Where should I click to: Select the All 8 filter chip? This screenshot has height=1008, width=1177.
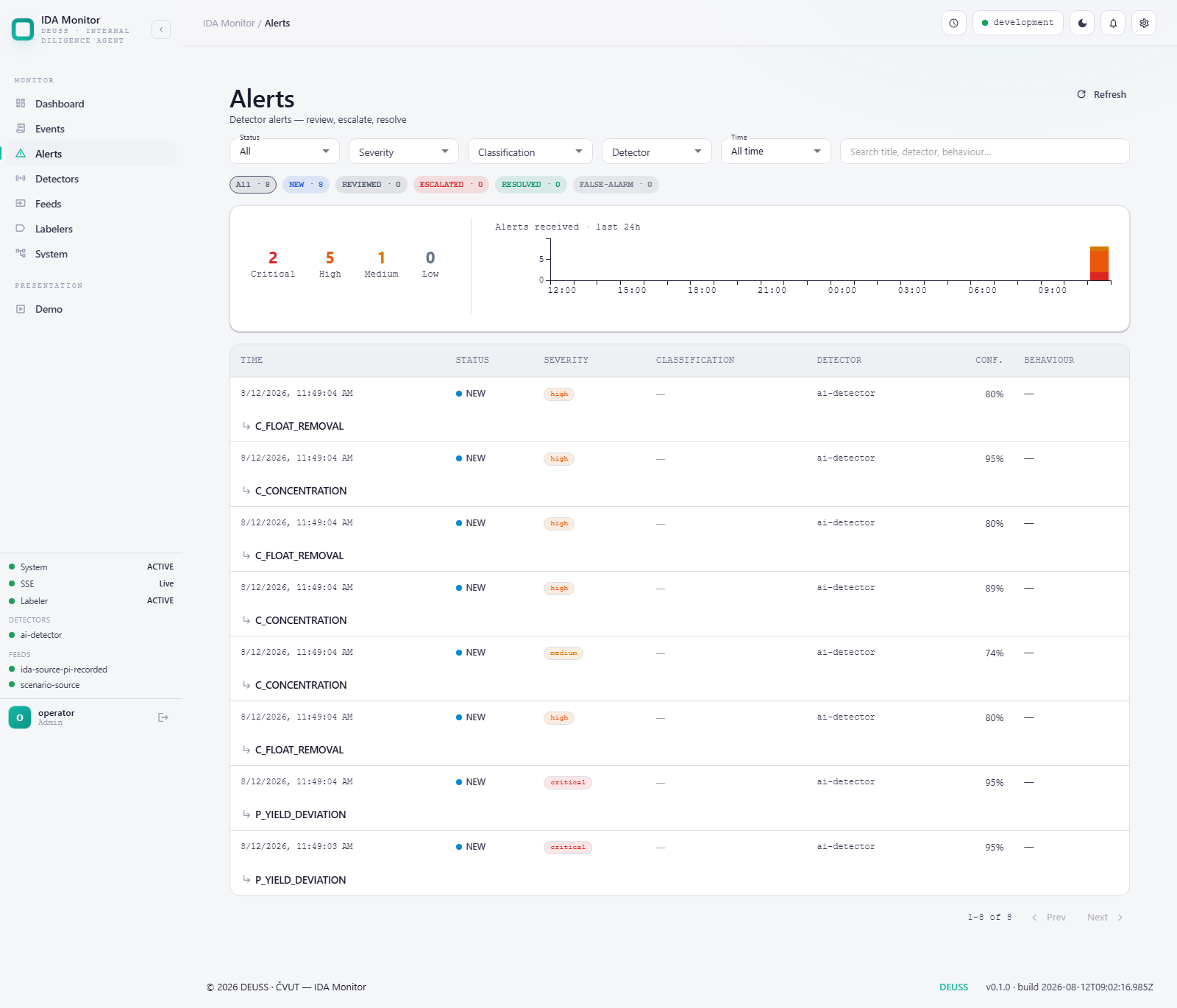[x=253, y=185]
